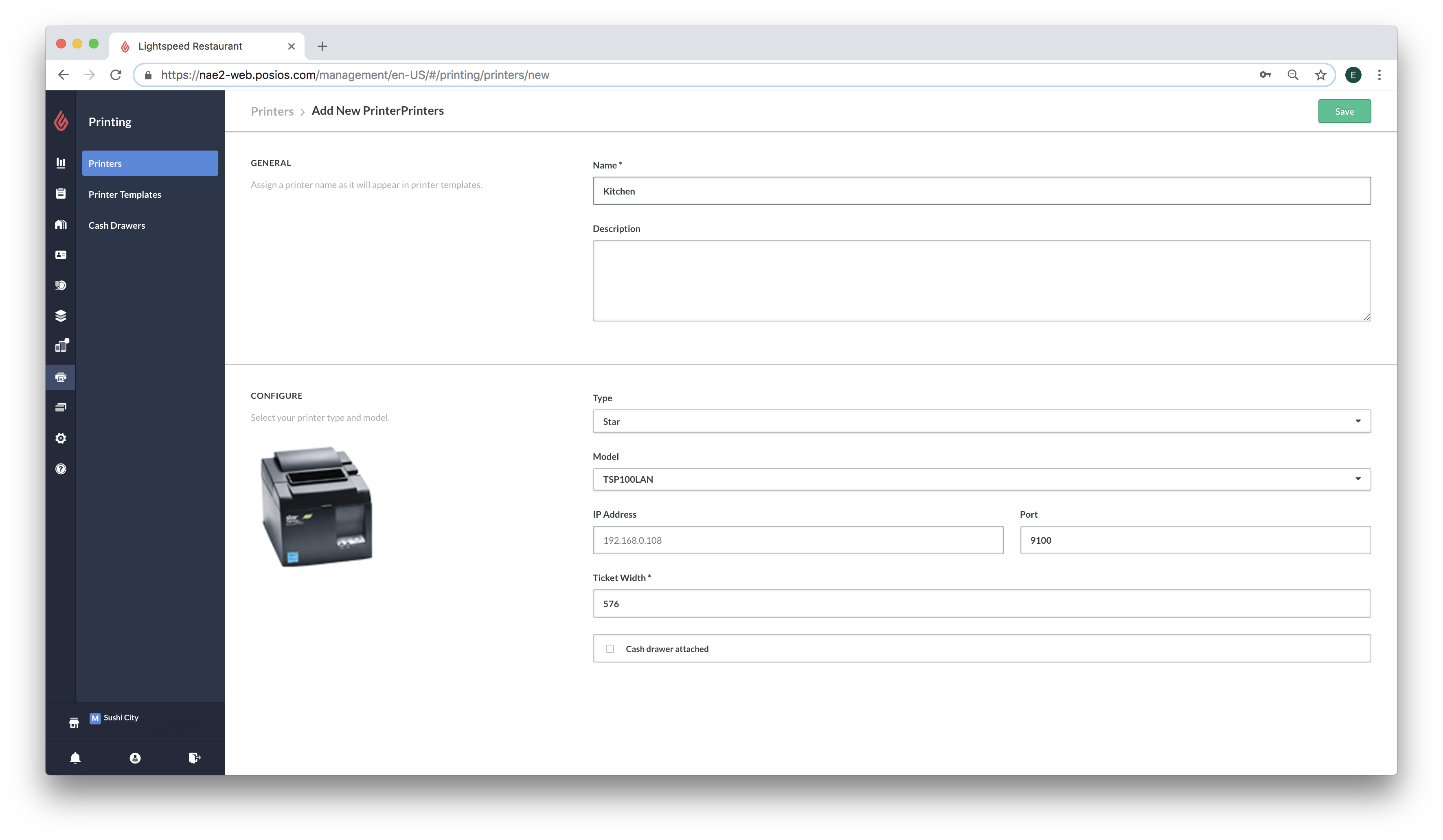Image resolution: width=1443 pixels, height=840 pixels.
Task: Click the settings gear sidebar icon
Action: coord(60,438)
